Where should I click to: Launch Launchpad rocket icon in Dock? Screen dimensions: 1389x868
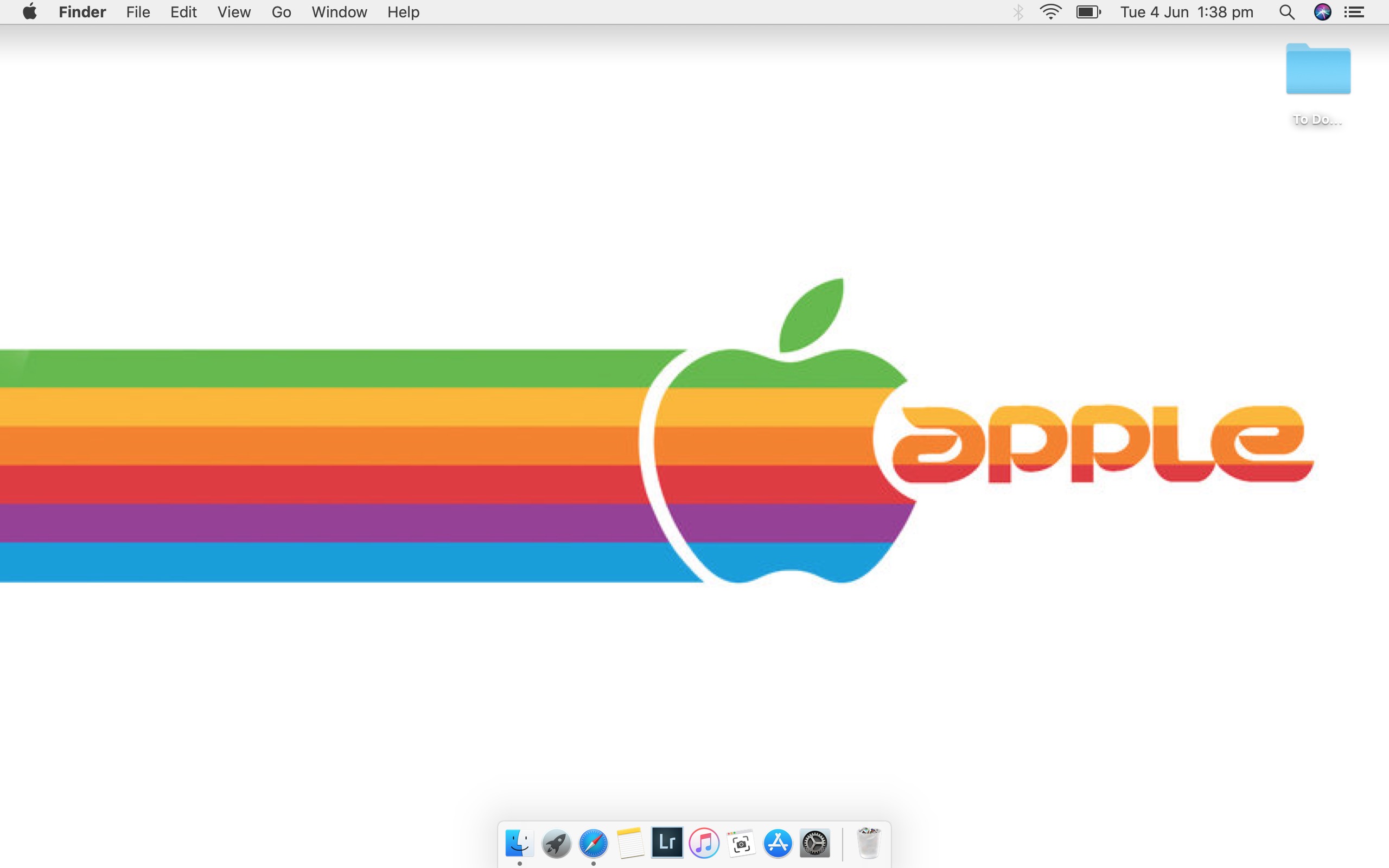556,843
